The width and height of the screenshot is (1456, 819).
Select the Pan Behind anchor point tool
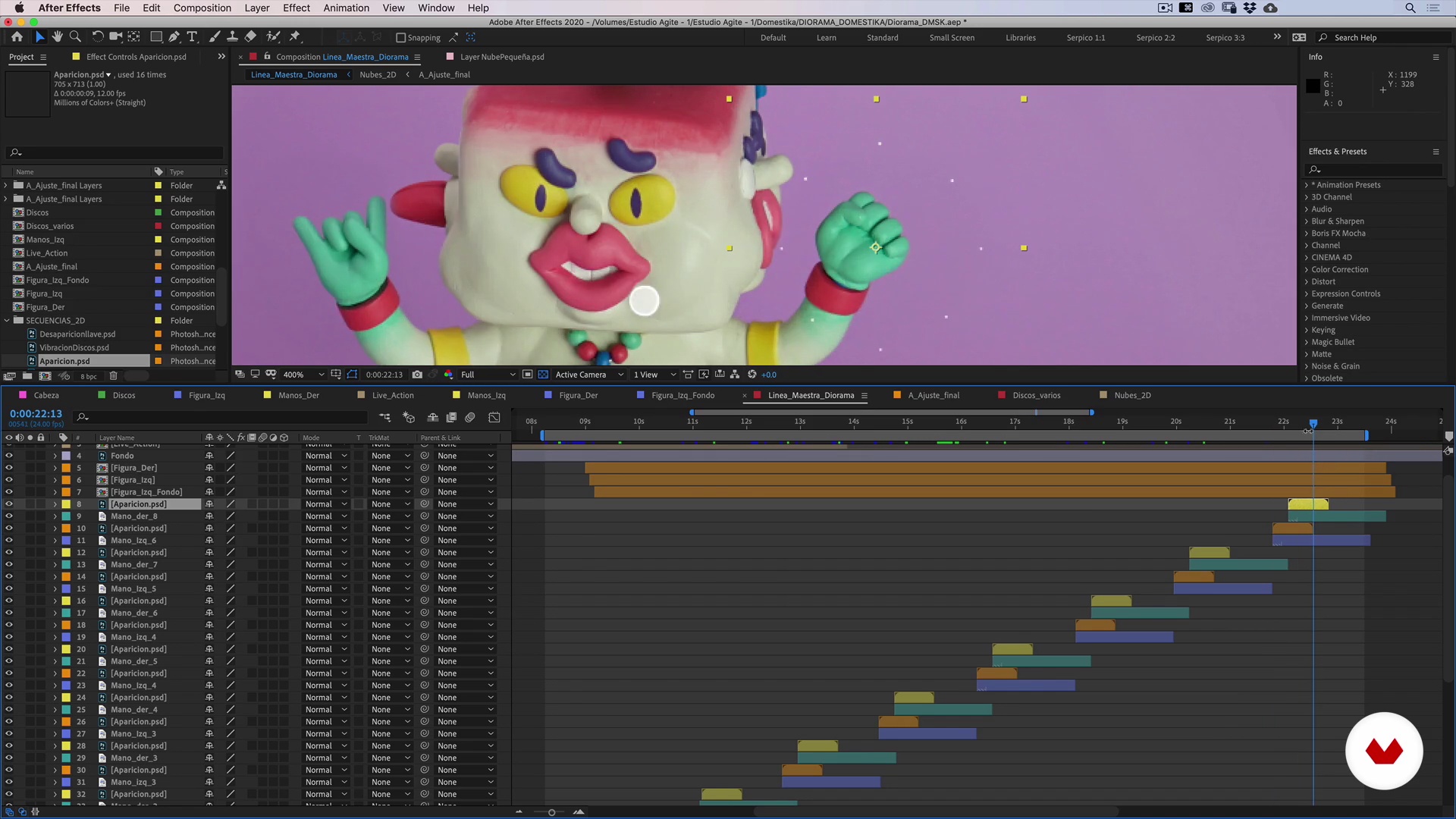134,36
